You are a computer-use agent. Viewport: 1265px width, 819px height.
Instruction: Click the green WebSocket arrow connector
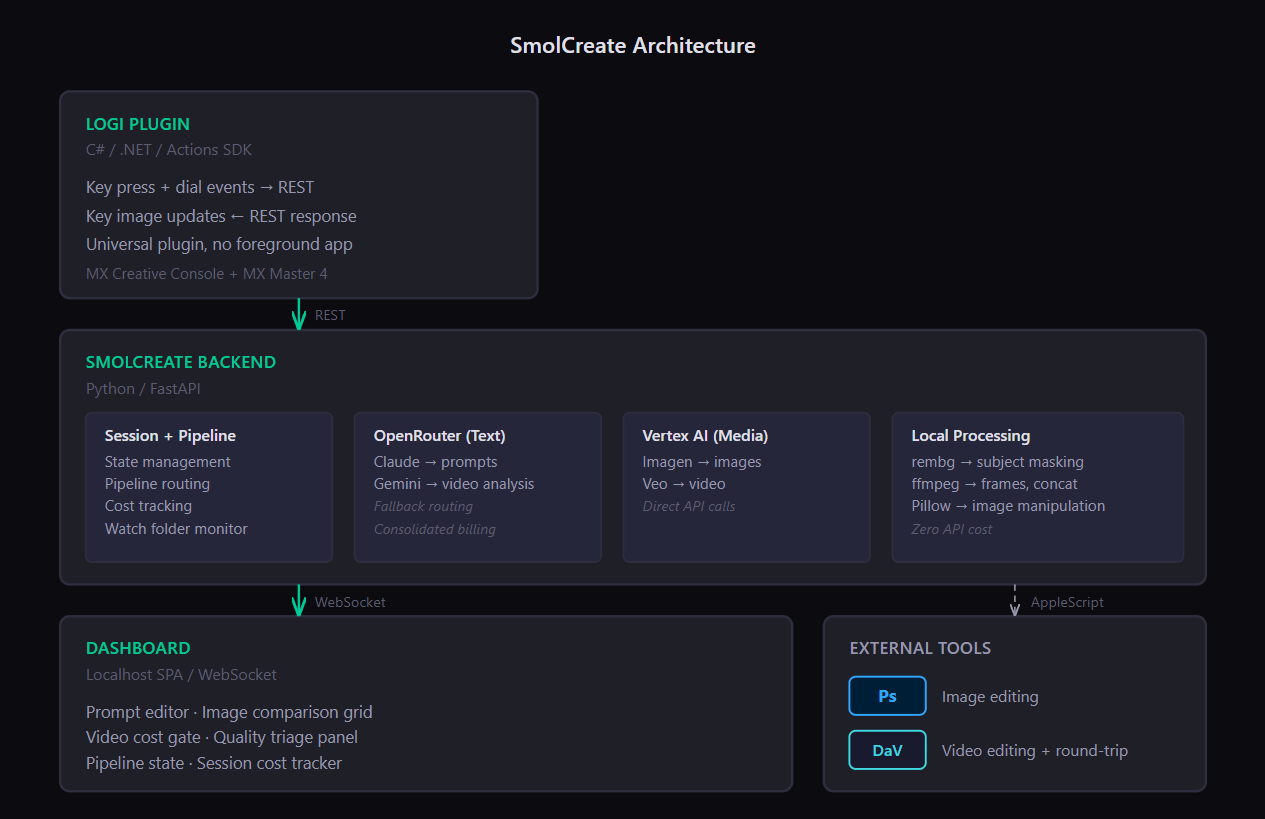pos(298,600)
